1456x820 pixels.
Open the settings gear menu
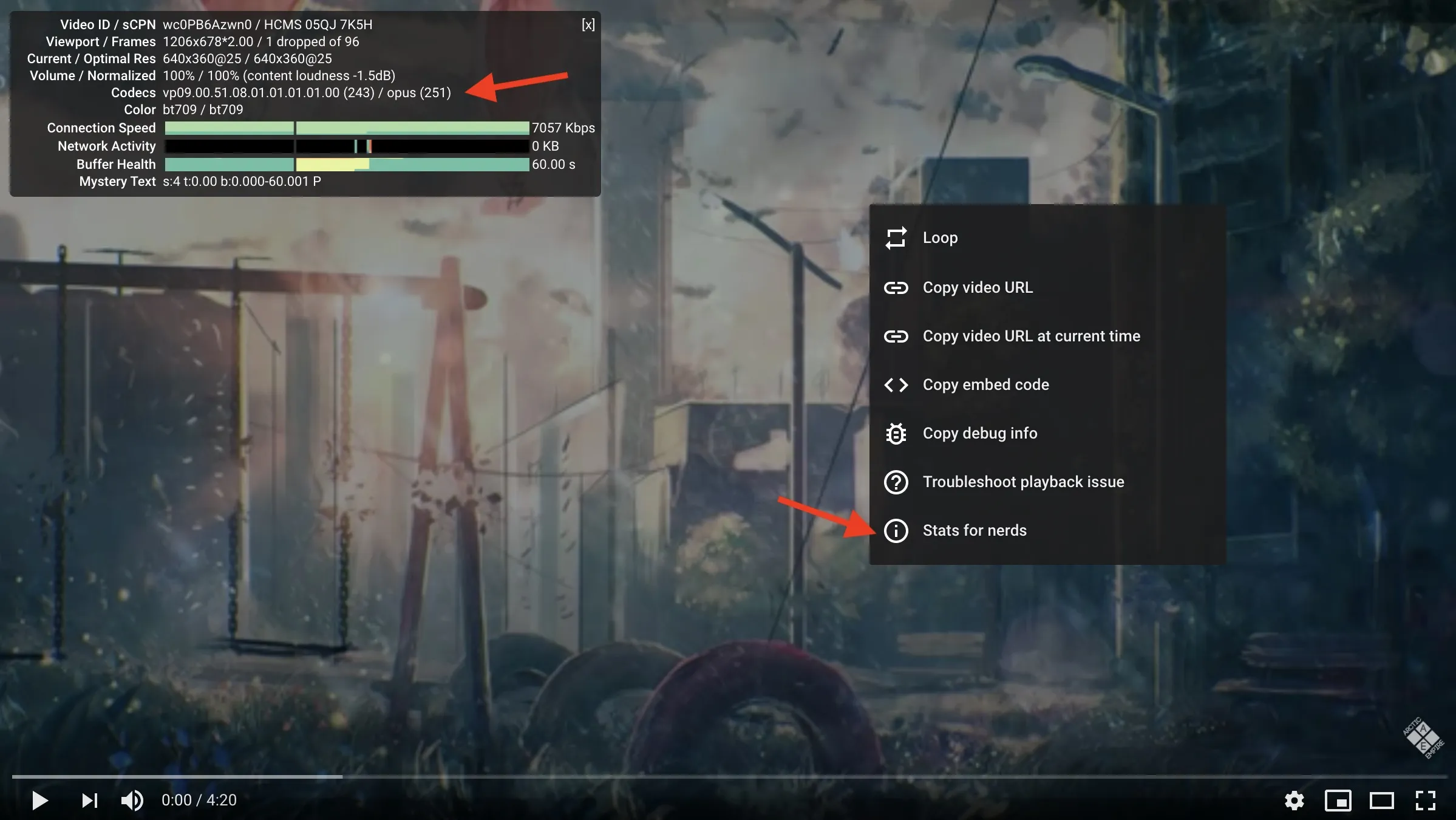(1294, 801)
